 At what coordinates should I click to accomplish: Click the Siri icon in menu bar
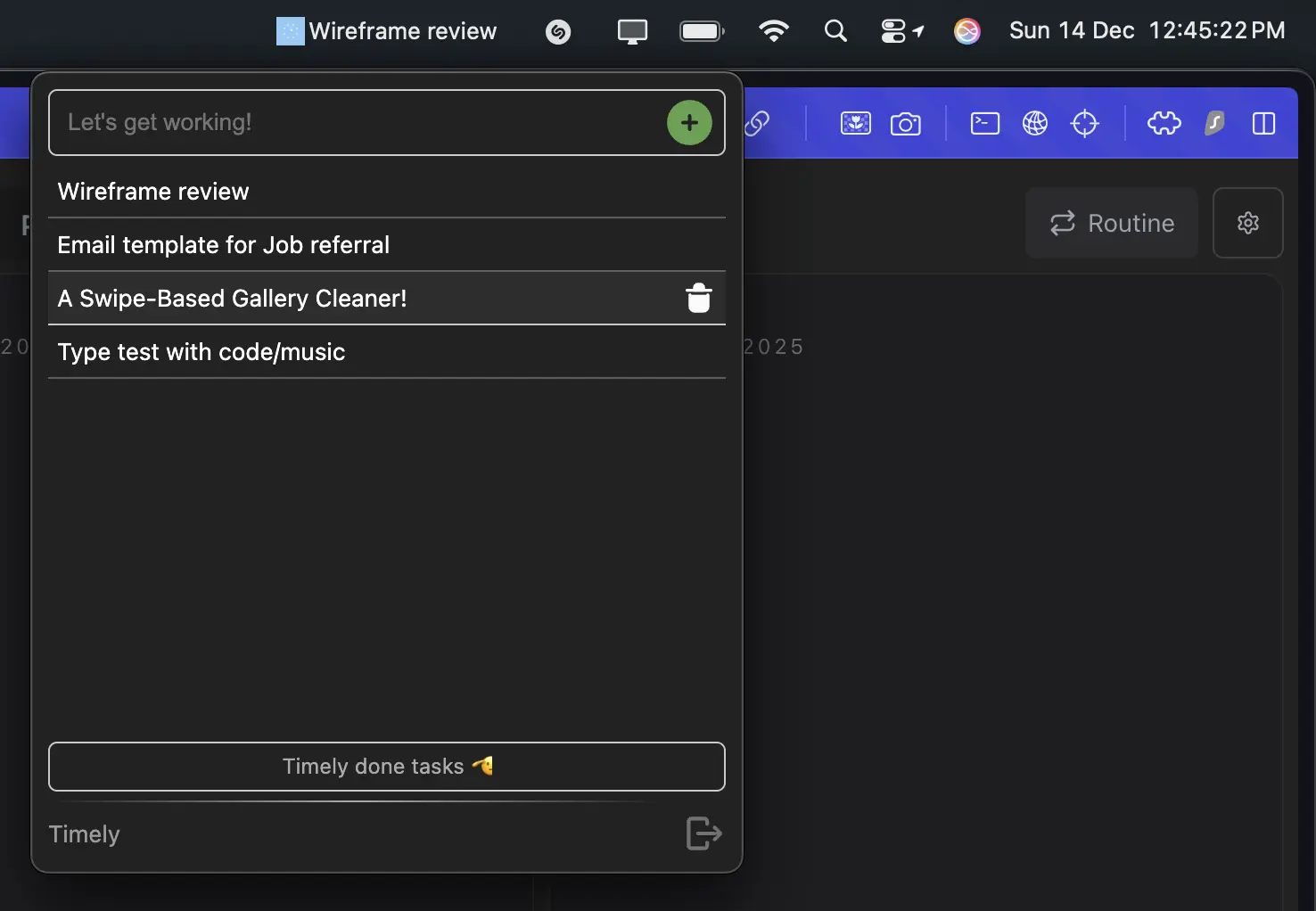tap(967, 32)
